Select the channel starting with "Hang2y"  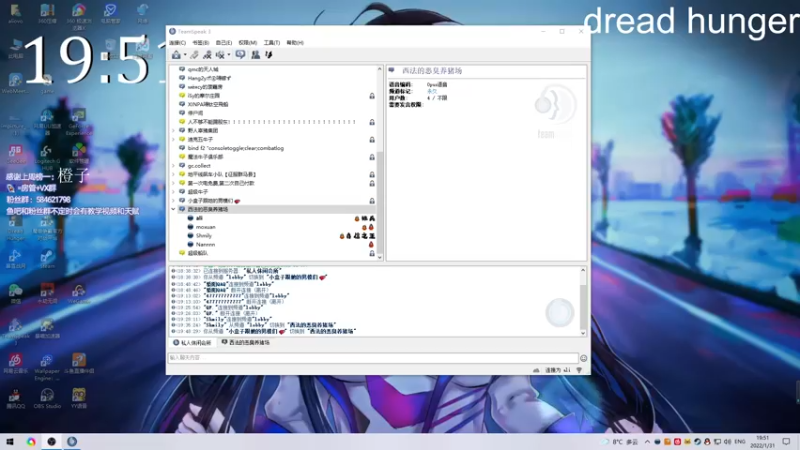209,78
